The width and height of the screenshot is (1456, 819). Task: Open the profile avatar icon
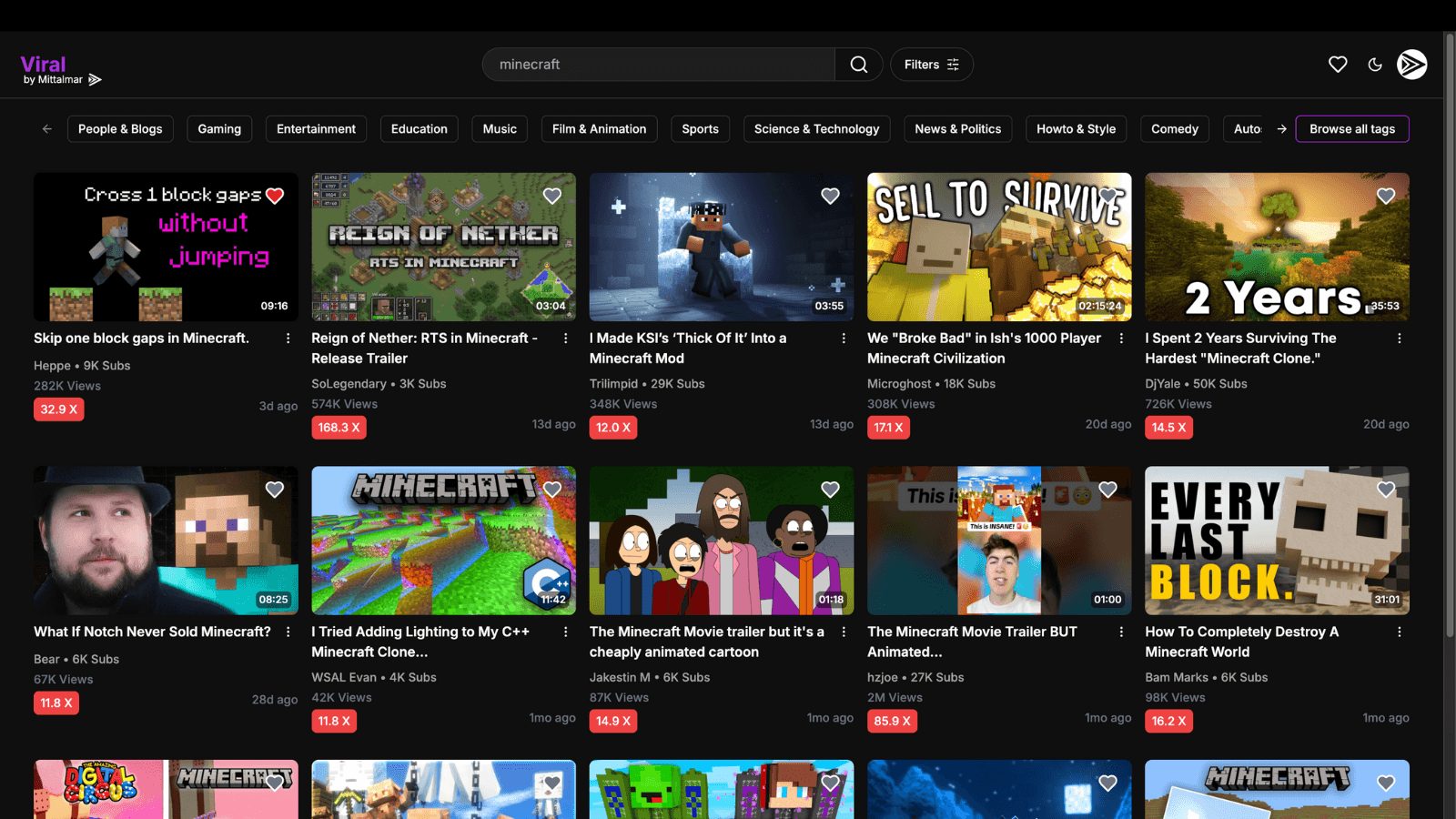[x=1412, y=65]
